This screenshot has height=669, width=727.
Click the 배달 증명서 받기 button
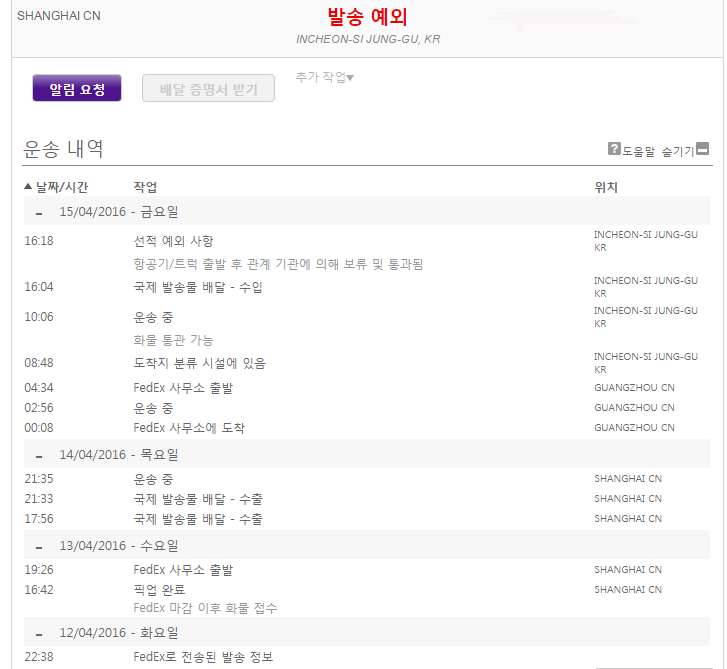point(208,89)
